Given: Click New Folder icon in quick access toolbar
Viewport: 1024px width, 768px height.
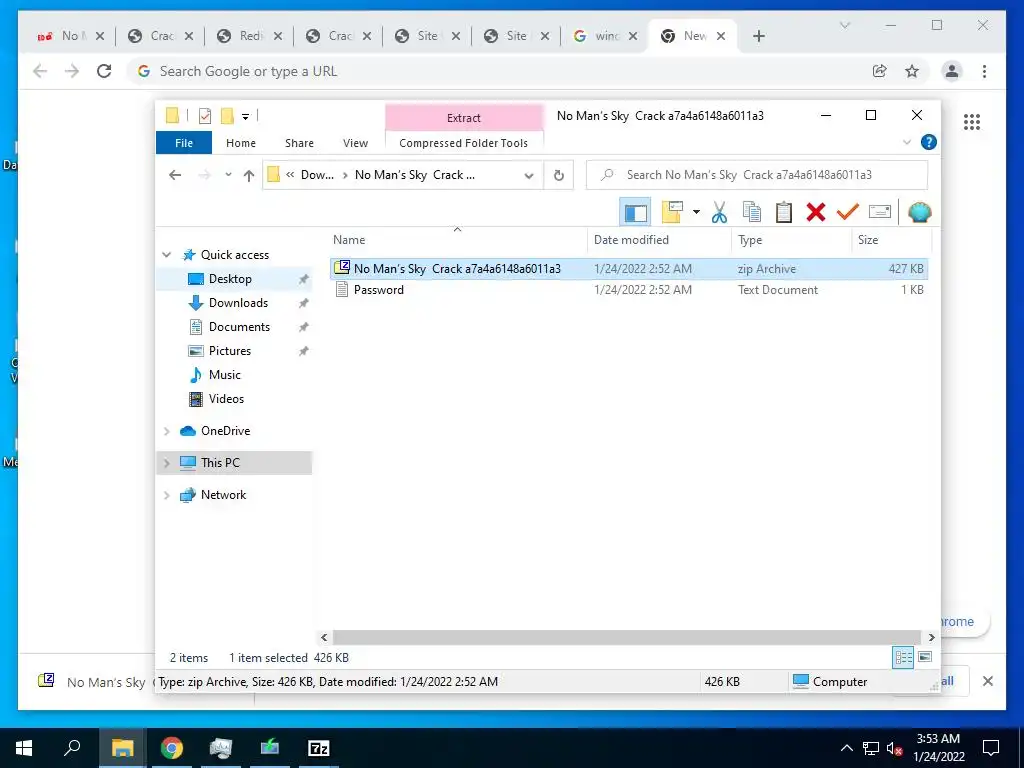Looking at the screenshot, I should pyautogui.click(x=227, y=116).
